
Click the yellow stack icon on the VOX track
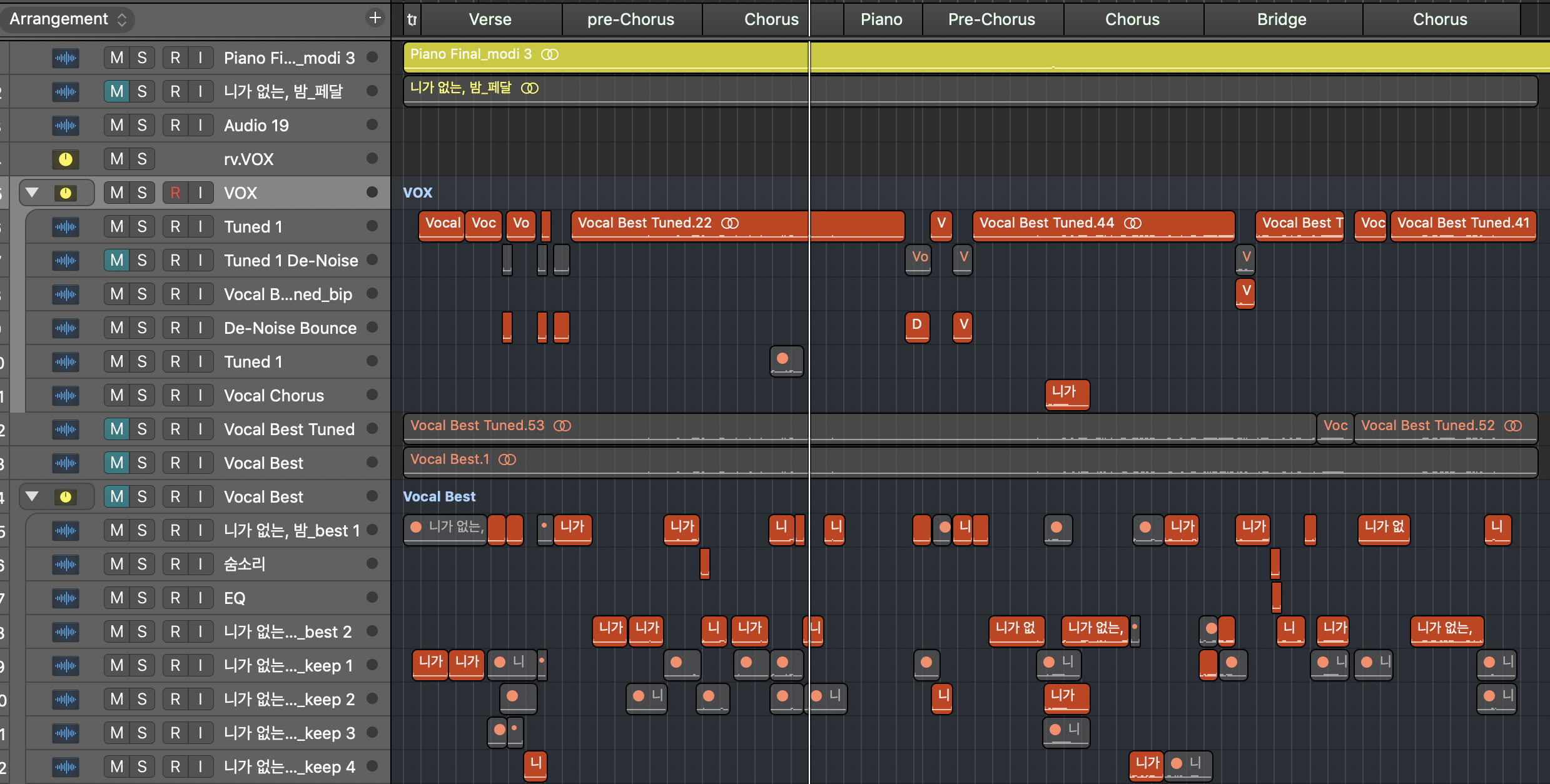(x=65, y=193)
